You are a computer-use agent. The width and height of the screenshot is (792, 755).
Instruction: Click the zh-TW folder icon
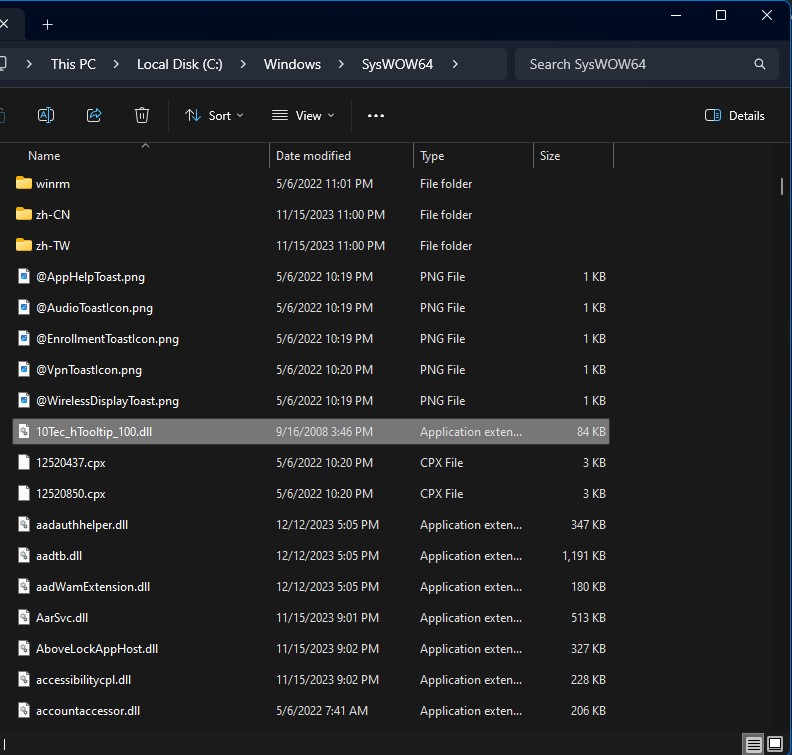tap(24, 245)
